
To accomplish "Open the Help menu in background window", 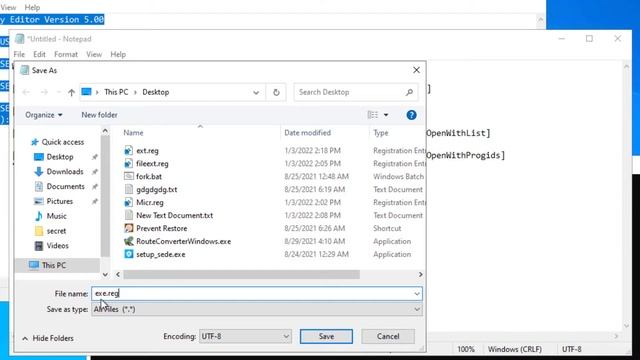I will click(32, 7).
